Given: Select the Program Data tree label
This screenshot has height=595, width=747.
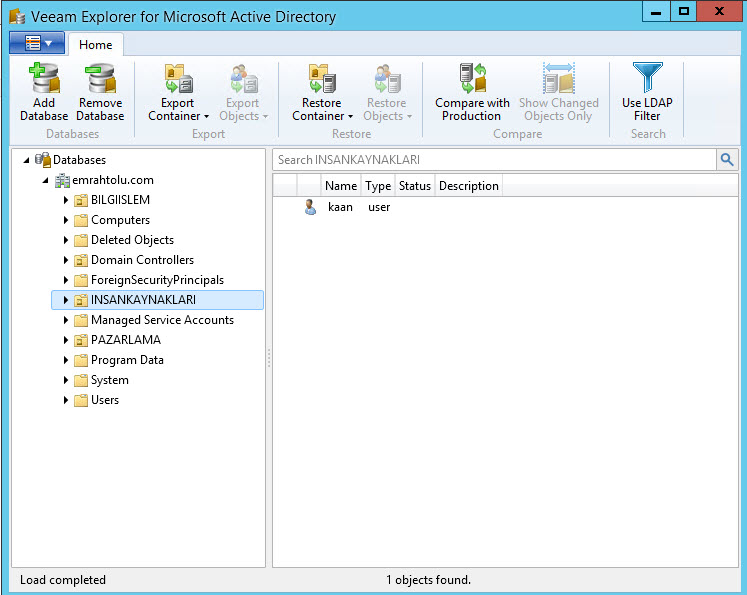Looking at the screenshot, I should click(x=127, y=360).
